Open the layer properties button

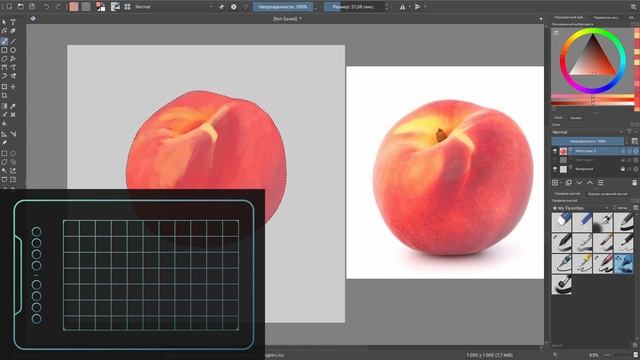click(600, 183)
